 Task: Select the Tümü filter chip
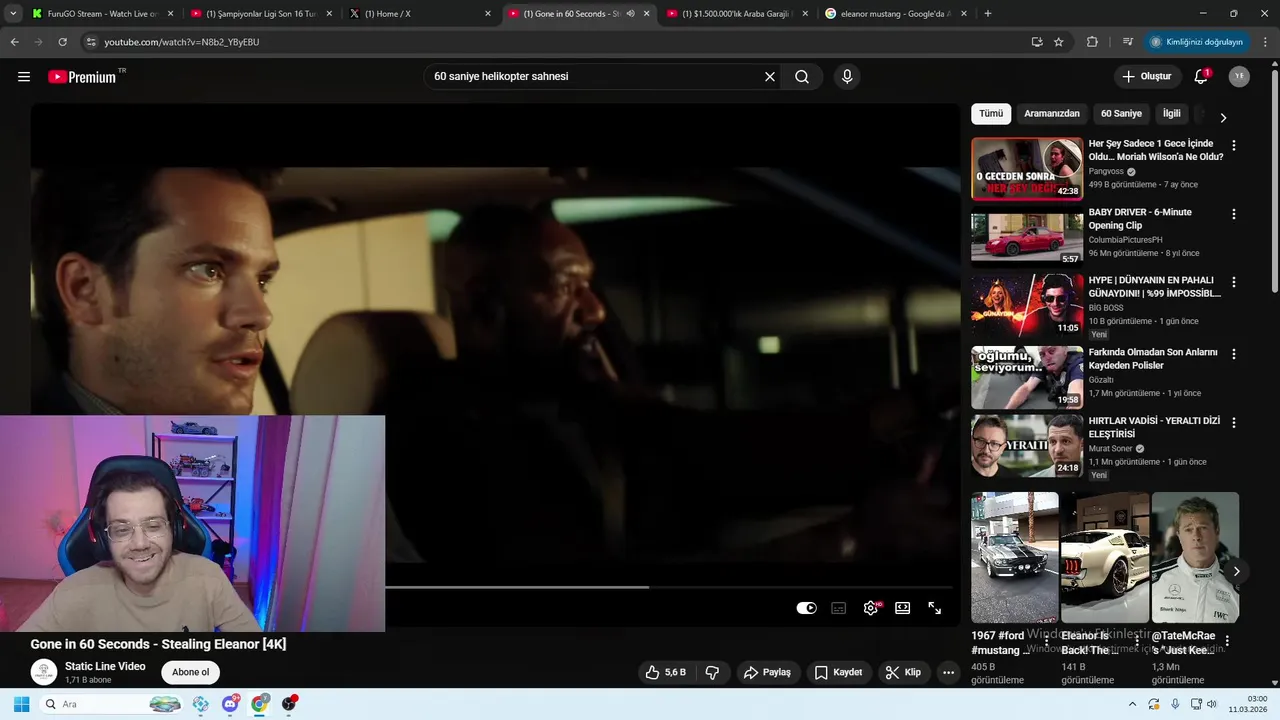[991, 114]
